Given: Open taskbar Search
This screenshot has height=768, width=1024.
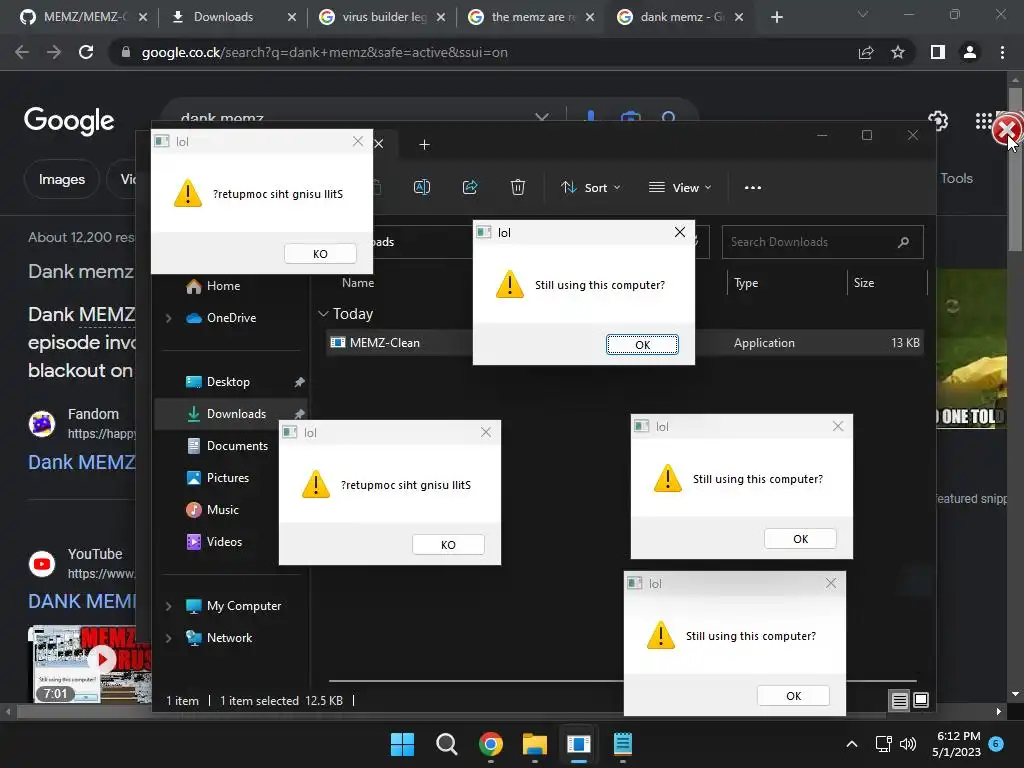Looking at the screenshot, I should click(x=447, y=744).
